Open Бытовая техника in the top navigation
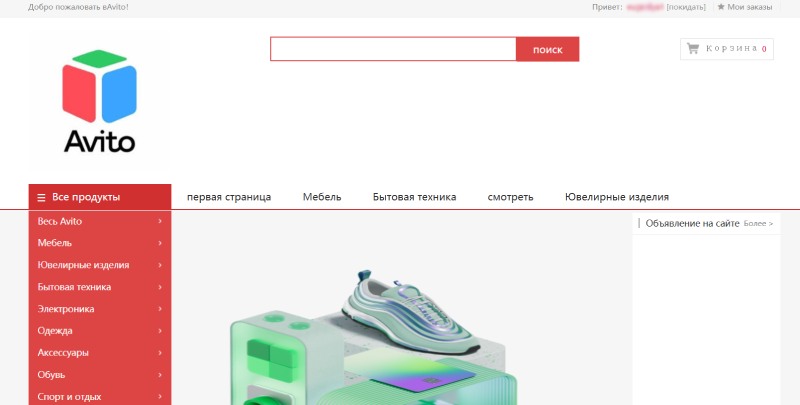Image resolution: width=800 pixels, height=405 pixels. (x=414, y=197)
